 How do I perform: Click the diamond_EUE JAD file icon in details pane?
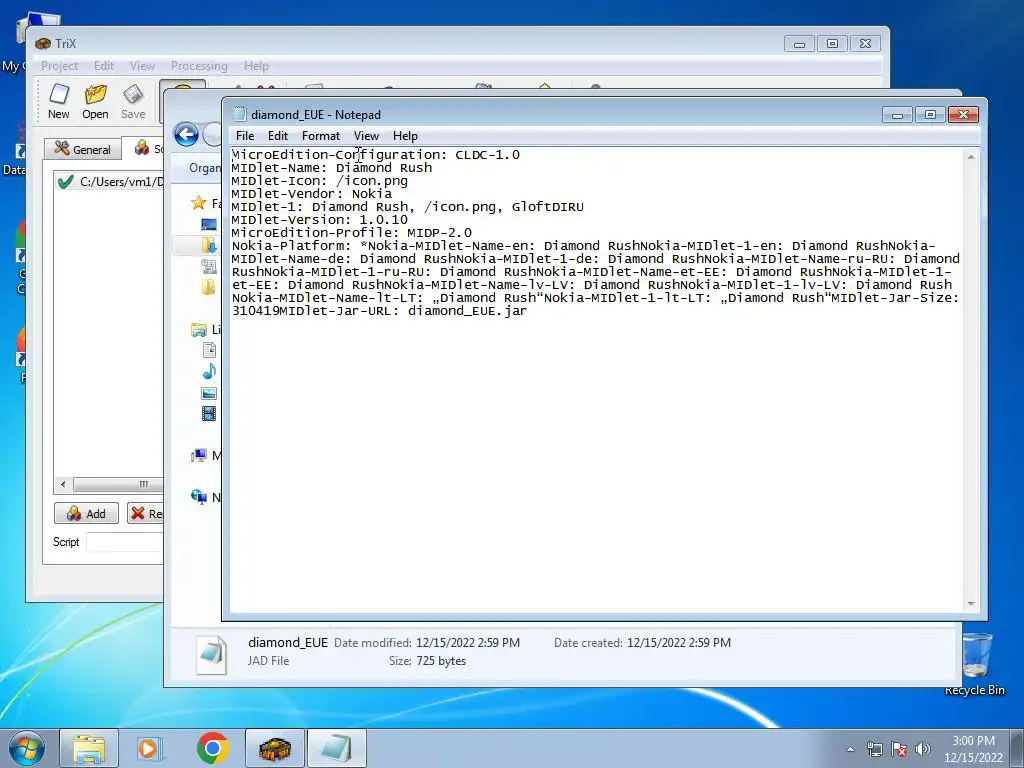212,654
